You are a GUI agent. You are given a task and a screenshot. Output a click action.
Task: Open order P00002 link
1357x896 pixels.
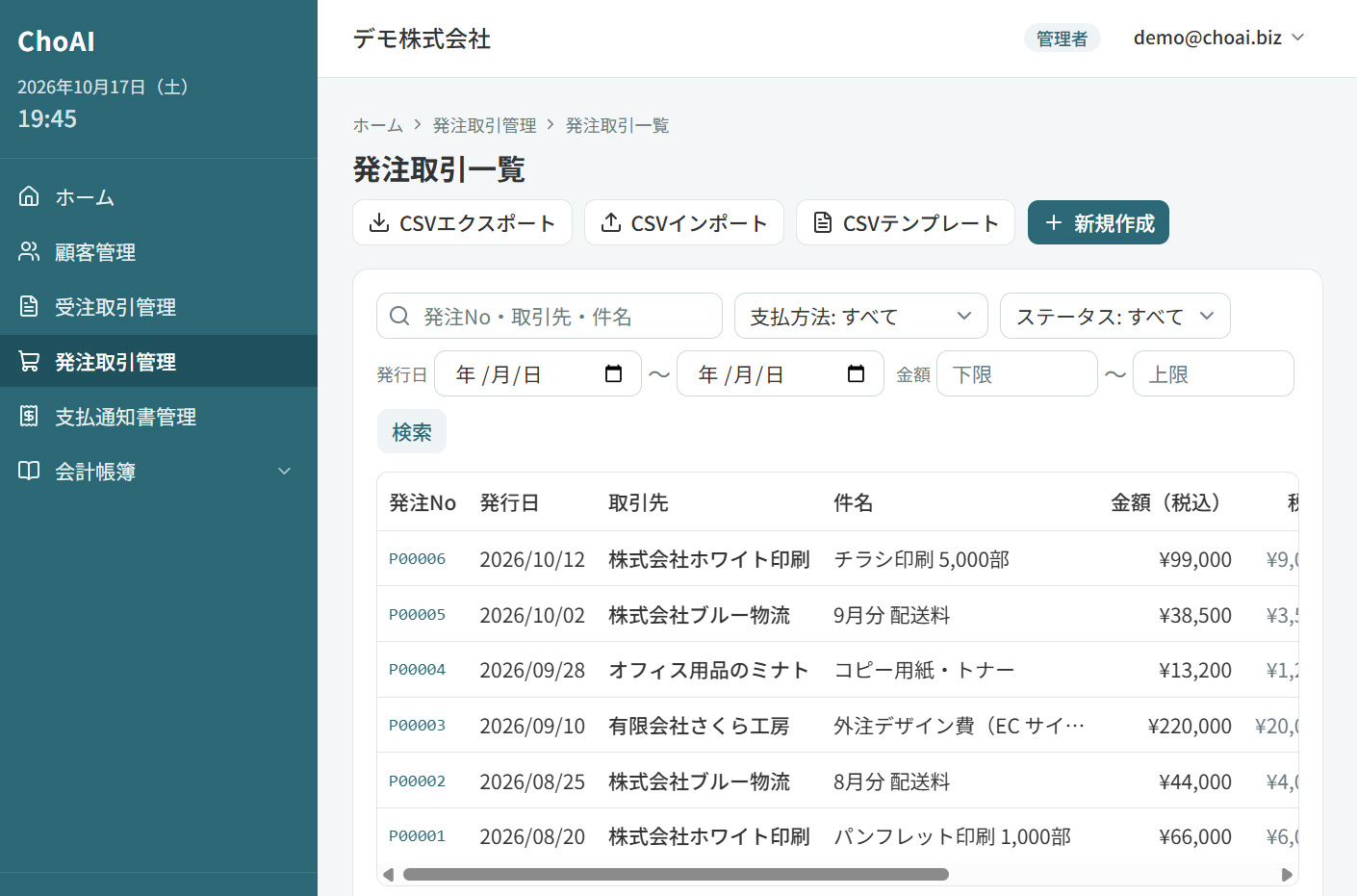[418, 781]
